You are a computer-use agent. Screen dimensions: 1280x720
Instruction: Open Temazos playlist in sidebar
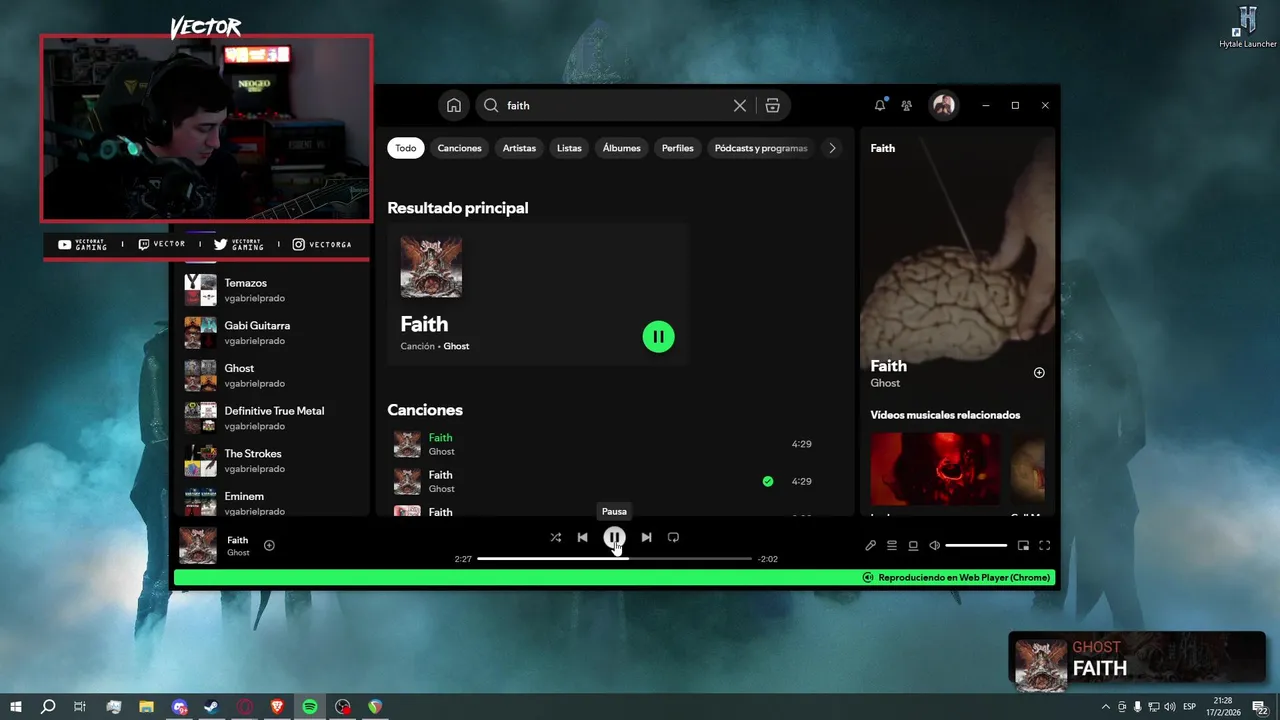pyautogui.click(x=271, y=290)
